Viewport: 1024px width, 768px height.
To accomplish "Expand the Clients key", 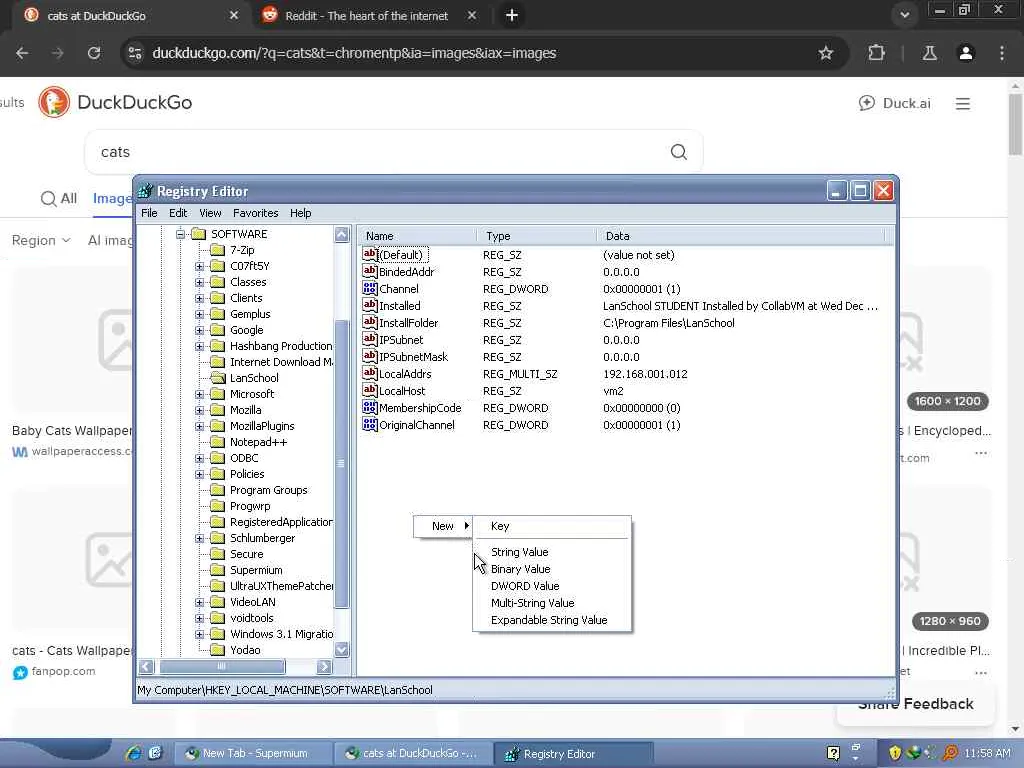I will click(x=199, y=298).
